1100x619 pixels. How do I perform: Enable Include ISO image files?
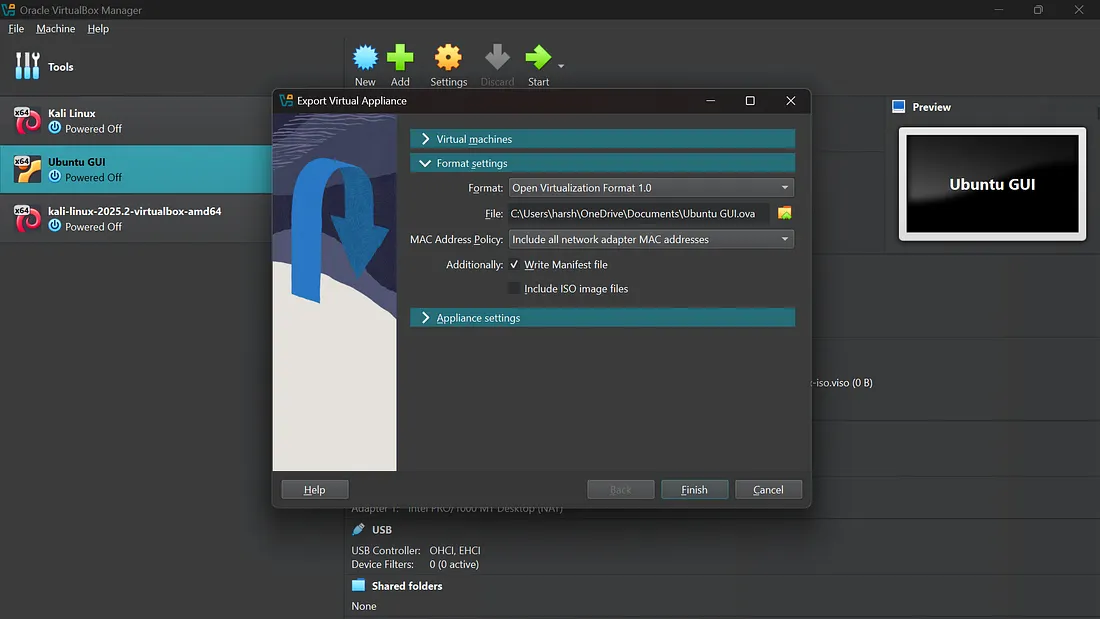pyautogui.click(x=513, y=288)
